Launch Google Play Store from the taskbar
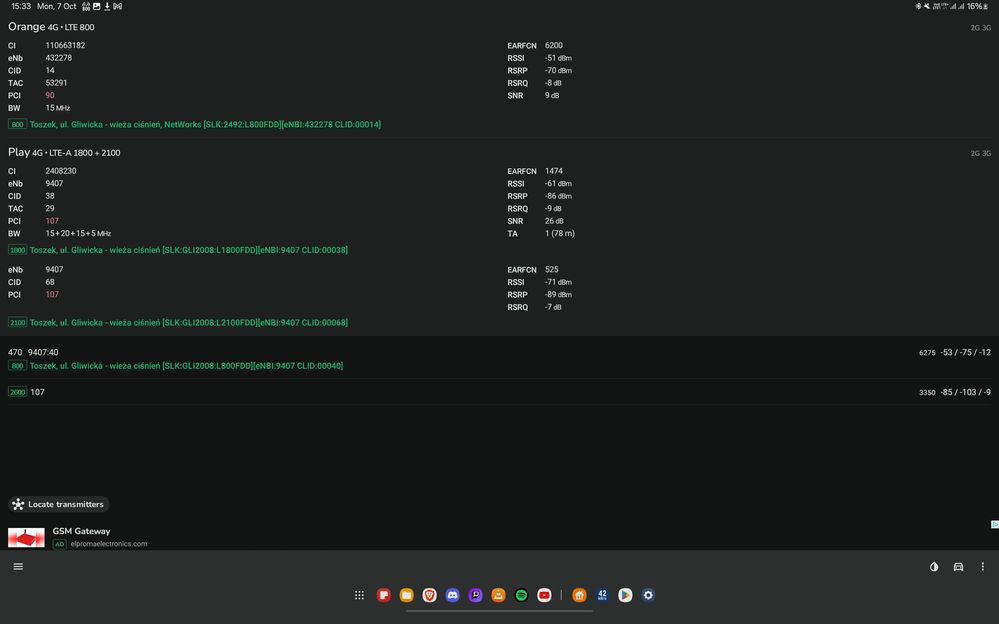The image size is (999, 624). coord(625,595)
